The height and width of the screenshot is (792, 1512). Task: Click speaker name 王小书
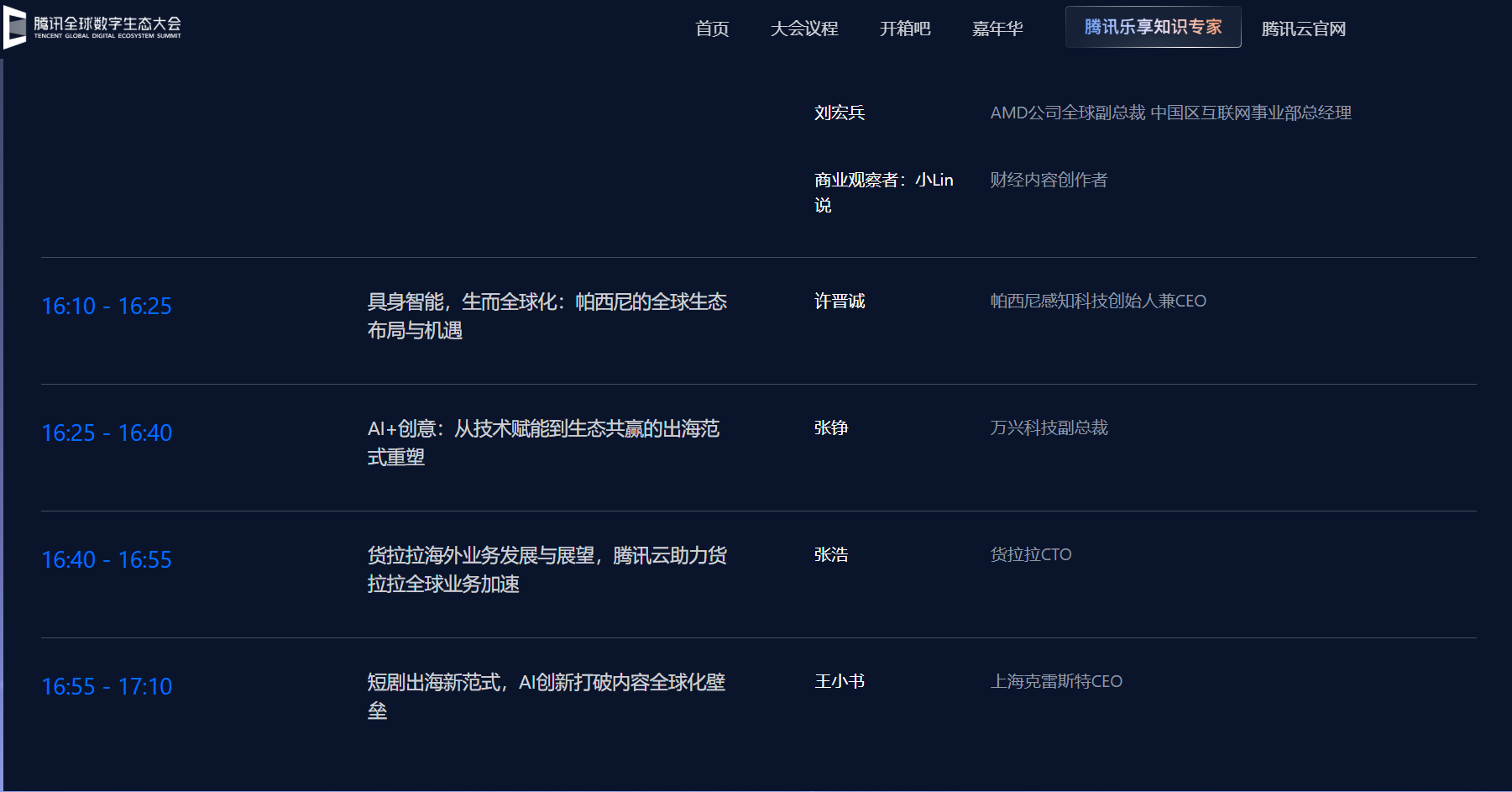(x=840, y=681)
